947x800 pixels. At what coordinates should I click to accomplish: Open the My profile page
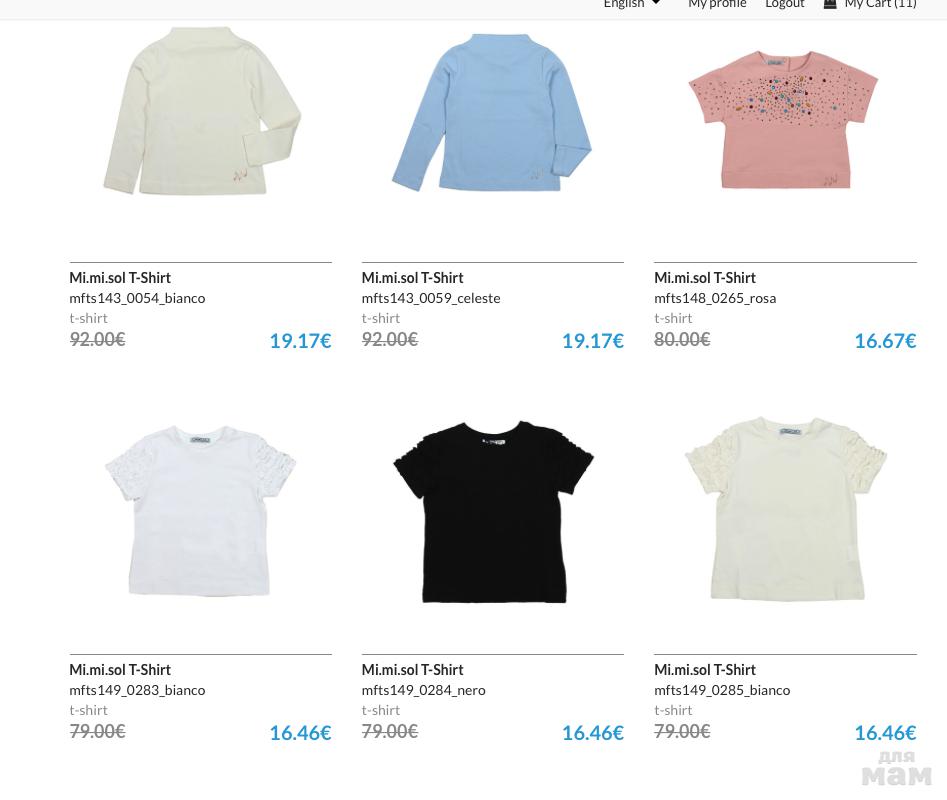pos(717,4)
